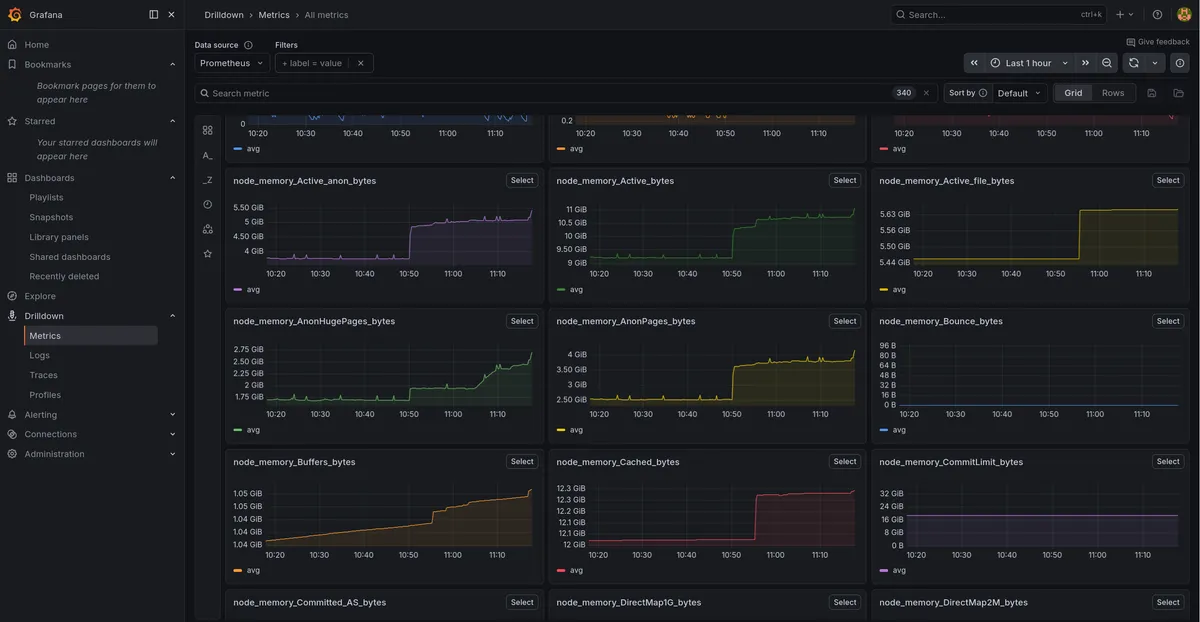The height and width of the screenshot is (622, 1200).
Task: Collapse the Bookmarks section chevron
Action: pyautogui.click(x=172, y=65)
